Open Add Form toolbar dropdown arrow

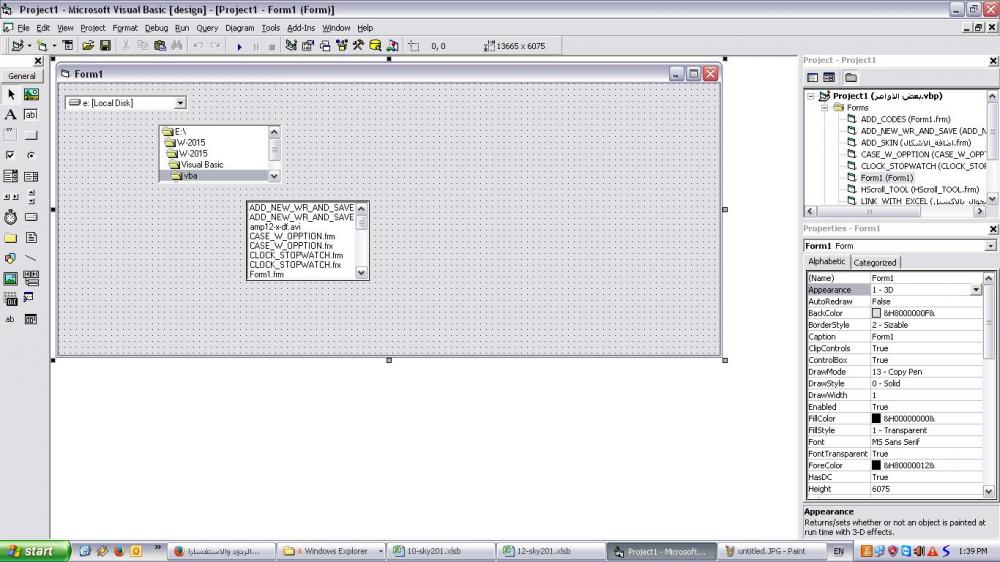coord(54,46)
